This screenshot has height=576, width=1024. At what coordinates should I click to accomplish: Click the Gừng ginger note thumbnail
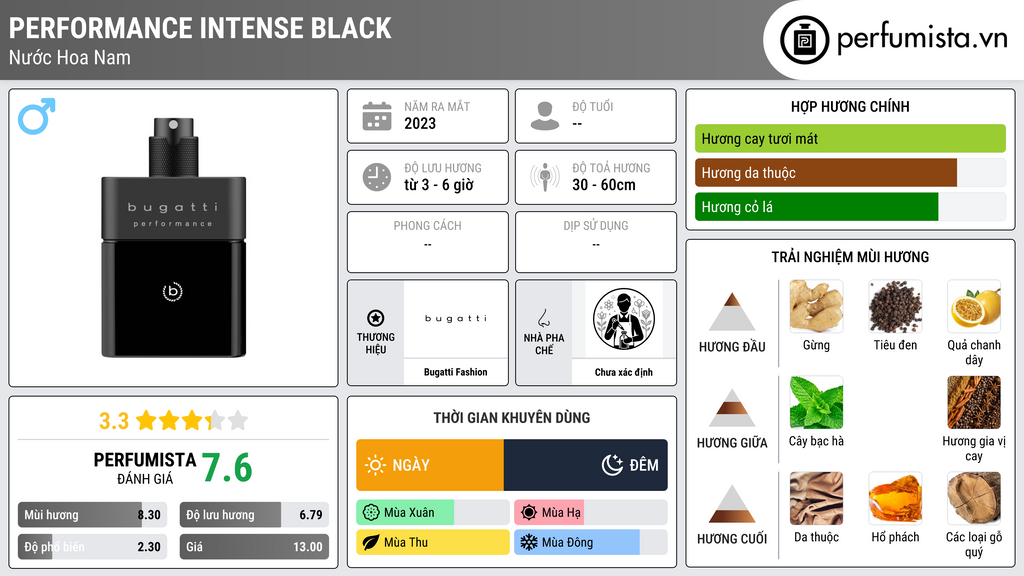tap(816, 306)
